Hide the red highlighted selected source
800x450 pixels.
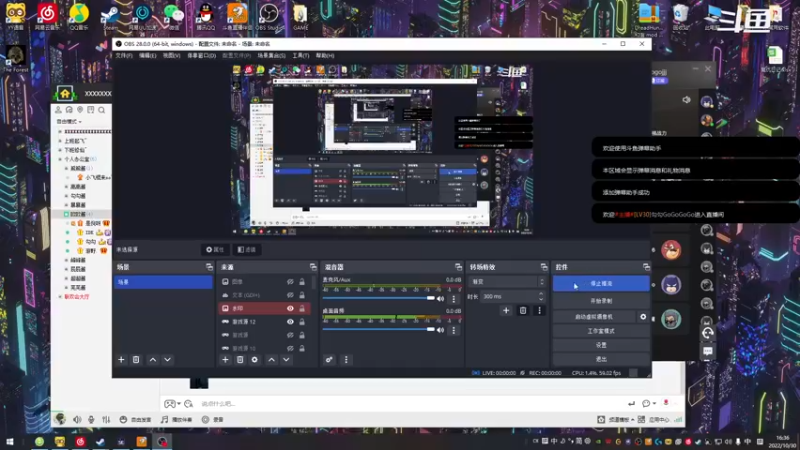290,308
